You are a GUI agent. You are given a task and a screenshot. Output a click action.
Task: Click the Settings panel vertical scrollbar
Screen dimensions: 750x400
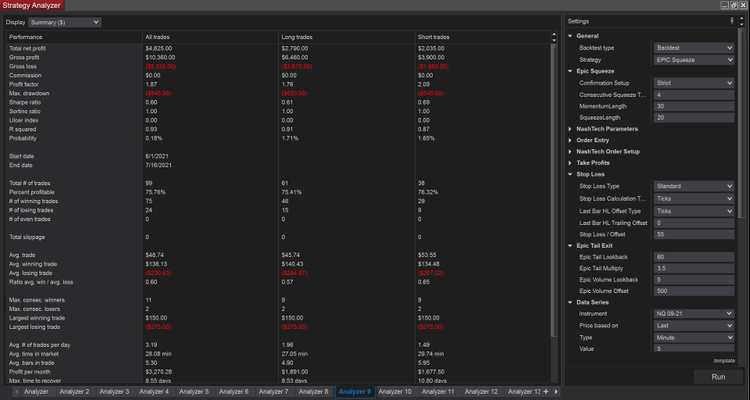[x=743, y=120]
